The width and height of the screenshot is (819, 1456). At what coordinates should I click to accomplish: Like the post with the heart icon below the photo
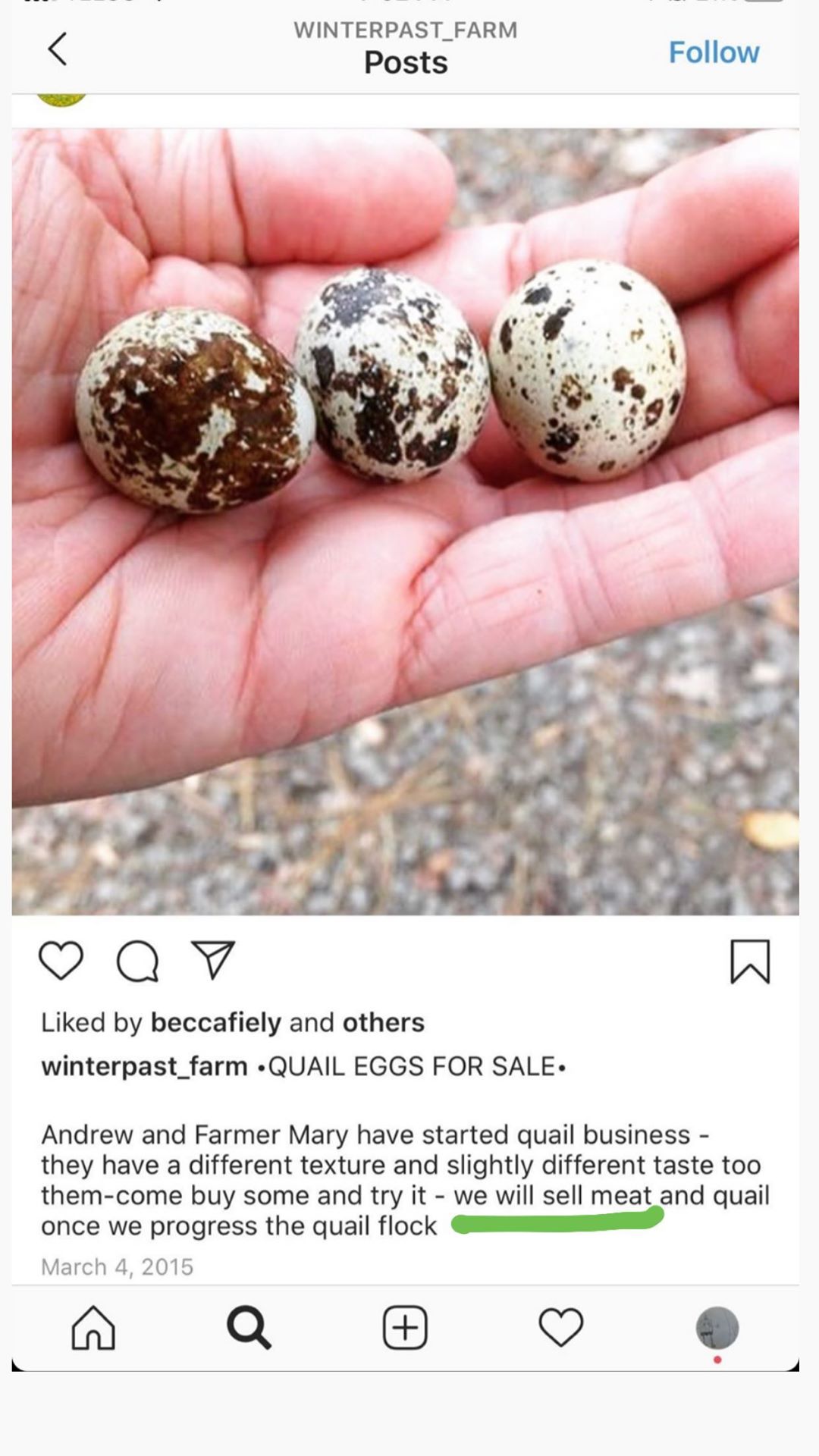coord(61,961)
